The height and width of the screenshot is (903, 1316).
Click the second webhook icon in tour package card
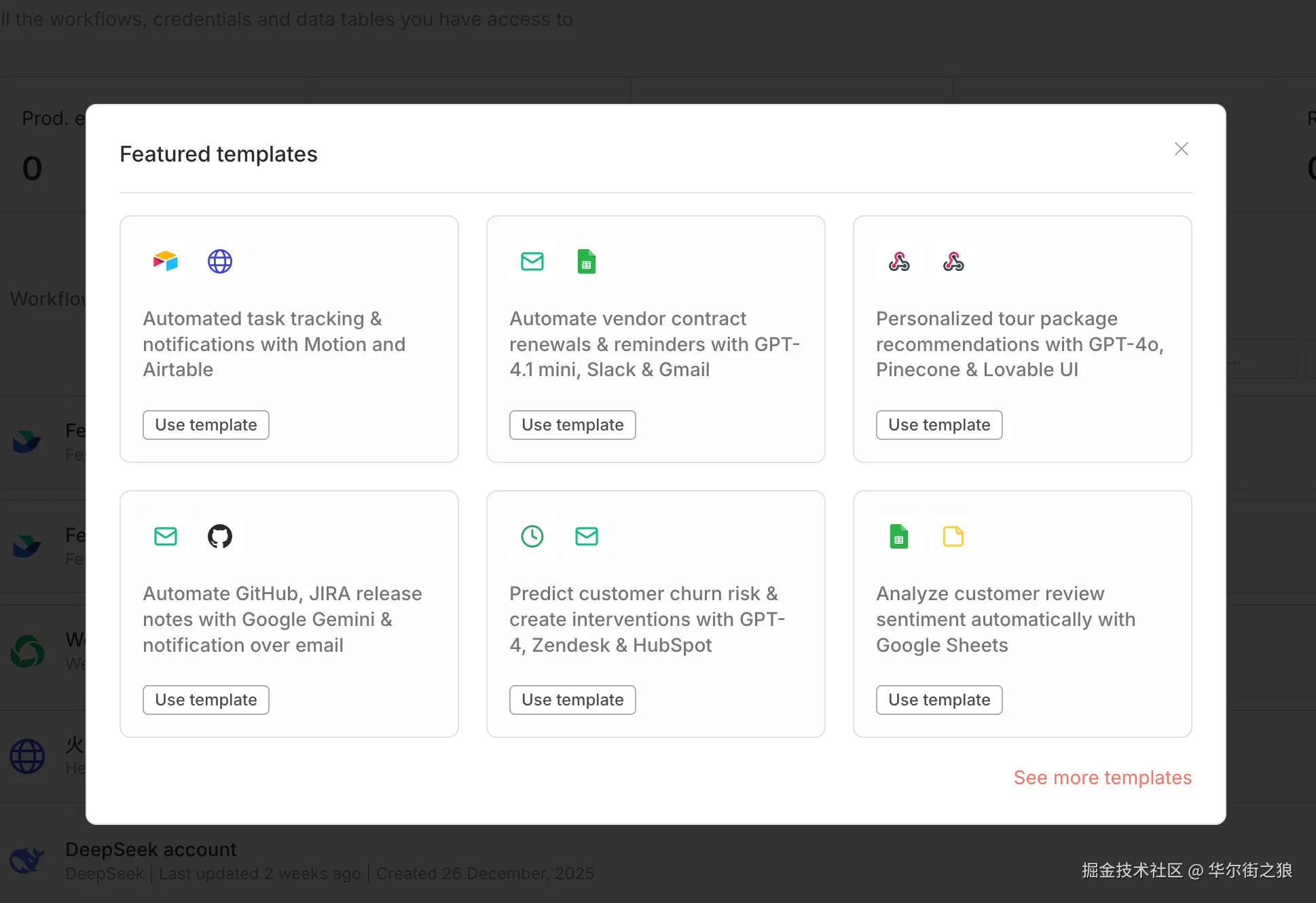click(x=953, y=261)
